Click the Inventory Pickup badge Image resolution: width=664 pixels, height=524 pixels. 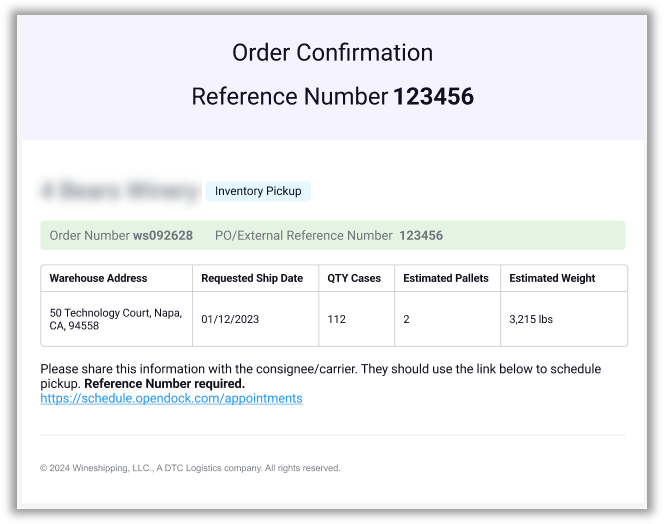258,191
